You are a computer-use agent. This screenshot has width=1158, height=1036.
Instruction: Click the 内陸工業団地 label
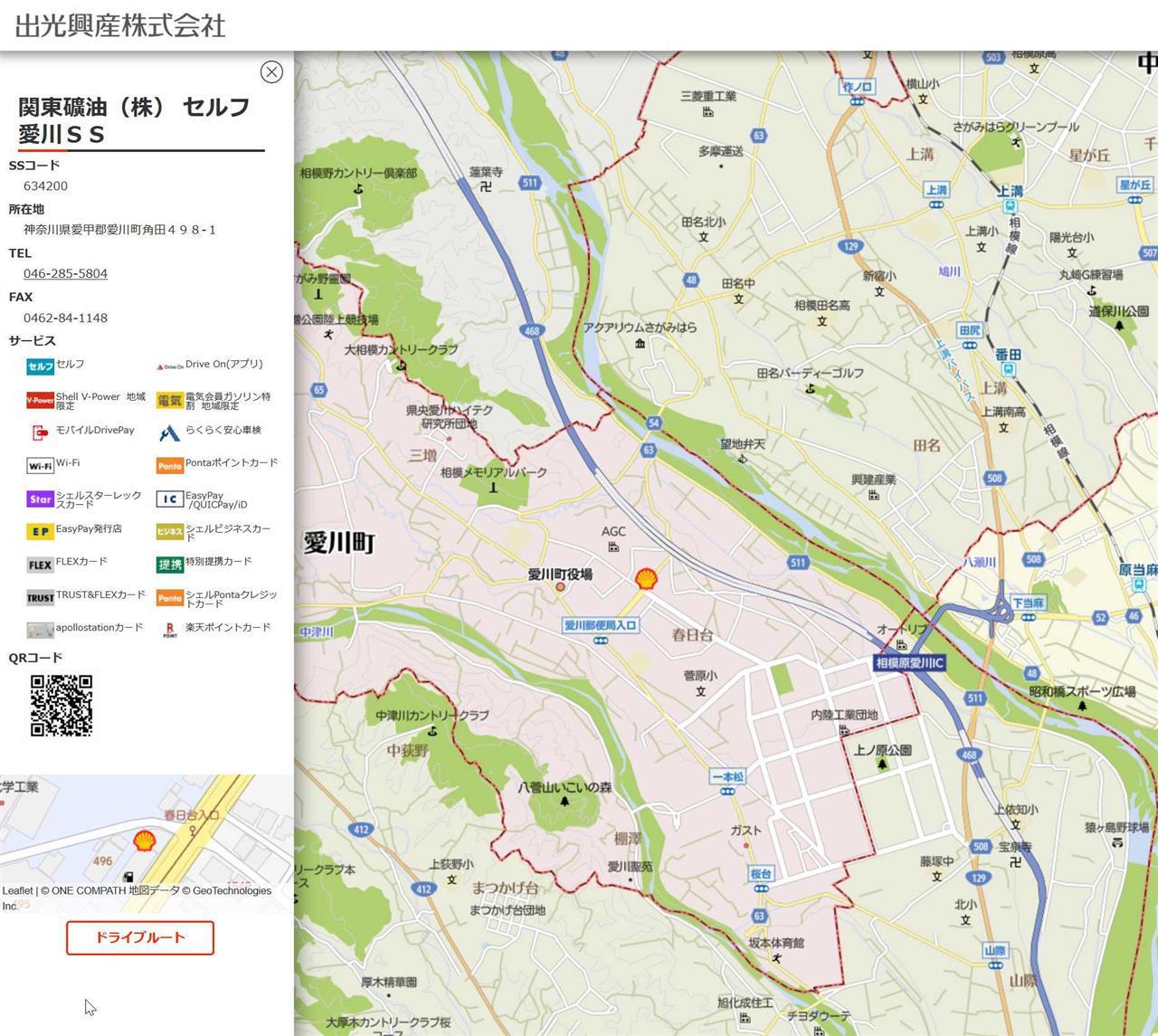[844, 715]
